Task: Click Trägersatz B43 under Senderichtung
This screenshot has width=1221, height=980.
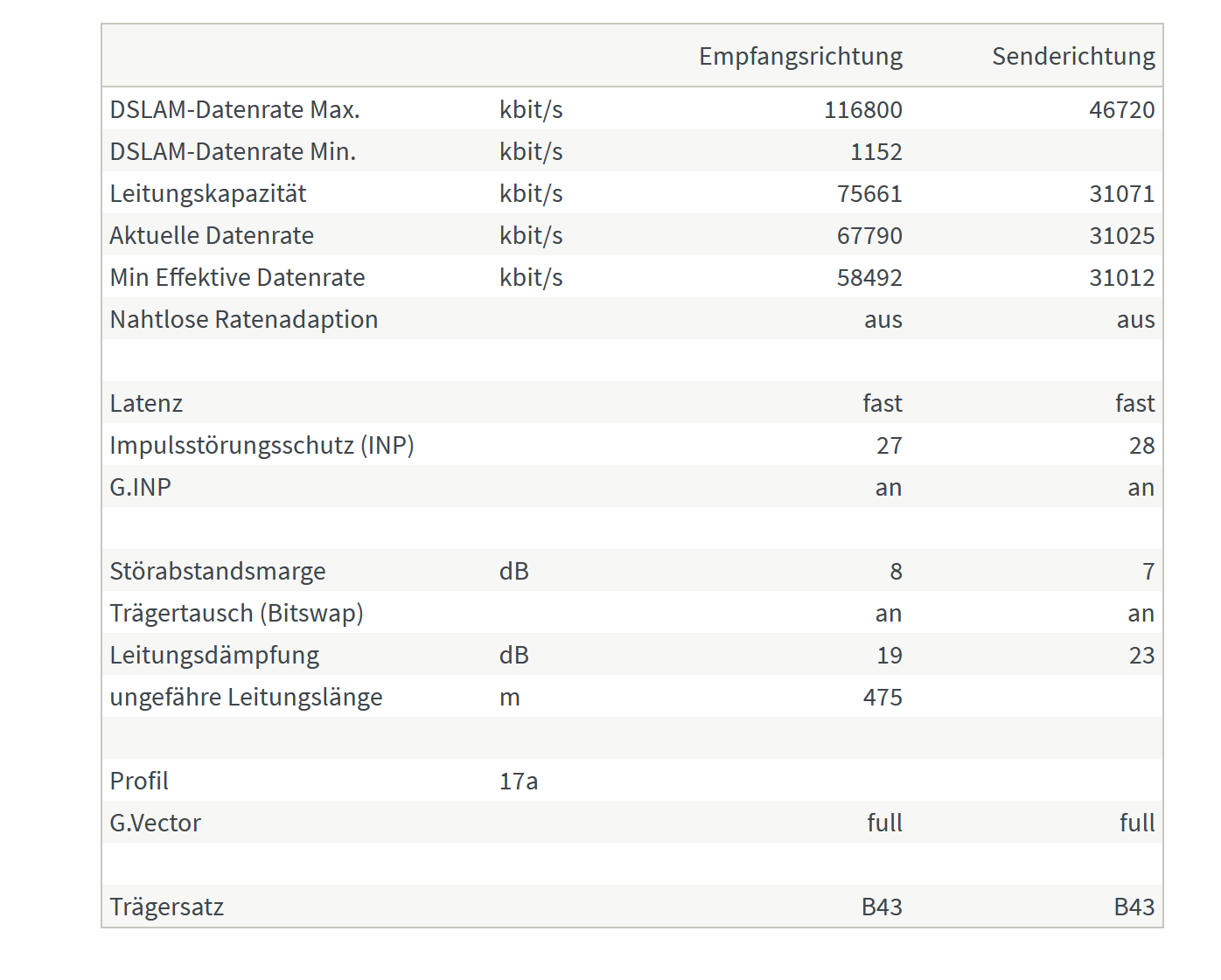Action: point(1134,907)
